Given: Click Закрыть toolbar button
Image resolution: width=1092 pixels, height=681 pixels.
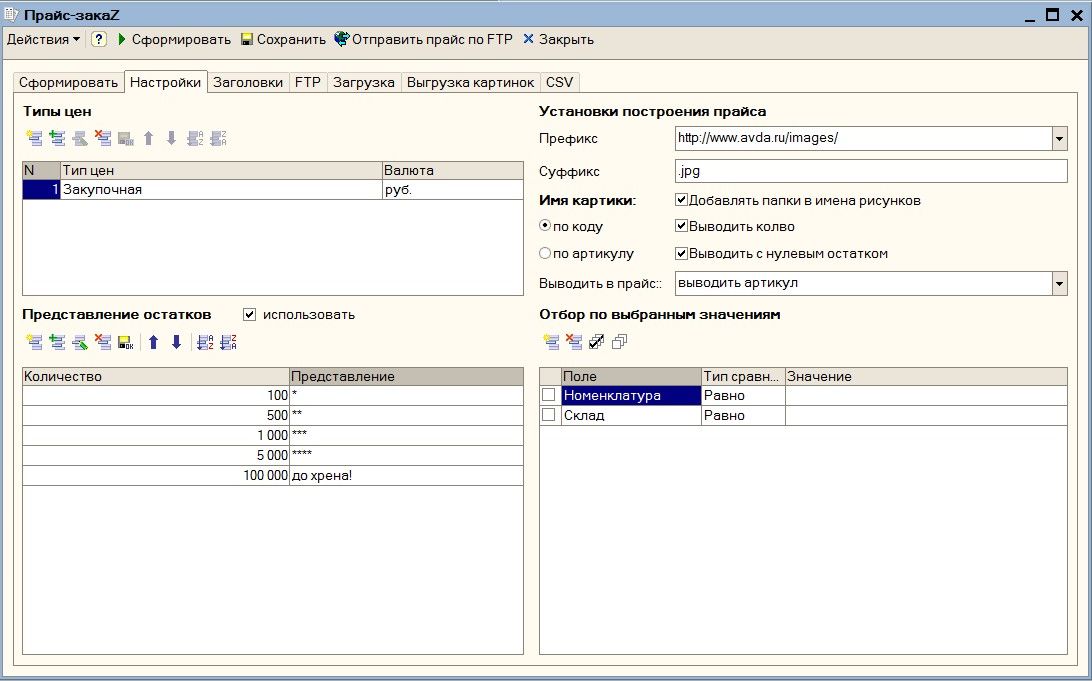Looking at the screenshot, I should click(559, 39).
